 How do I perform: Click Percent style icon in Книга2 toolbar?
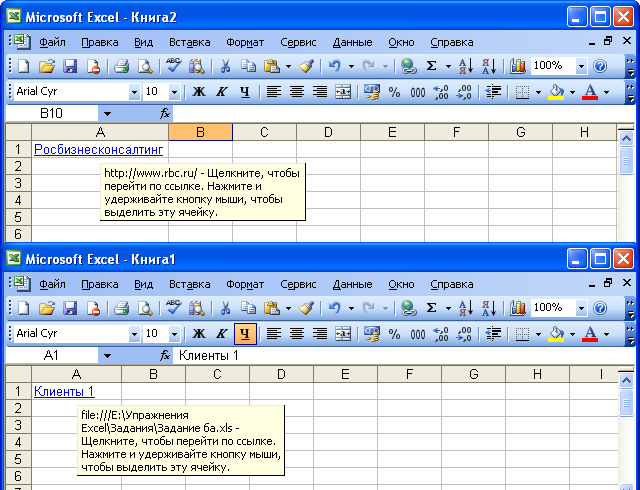tap(394, 92)
